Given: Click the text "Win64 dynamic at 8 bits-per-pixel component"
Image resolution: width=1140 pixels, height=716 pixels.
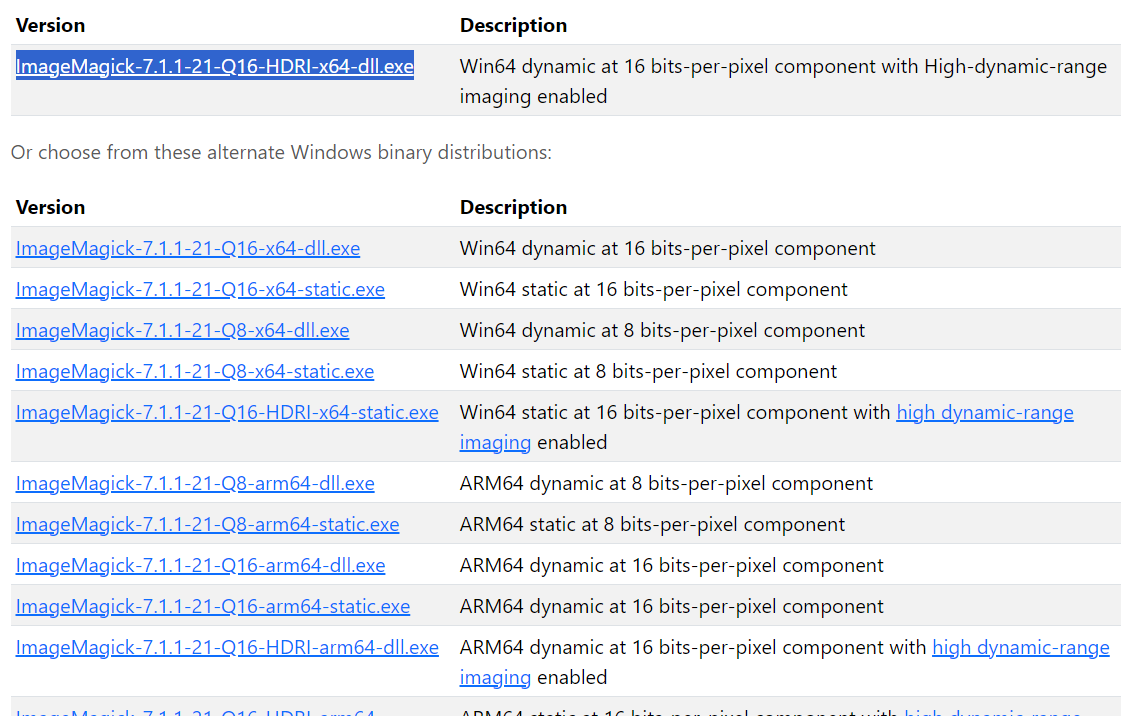Looking at the screenshot, I should click(x=662, y=331).
